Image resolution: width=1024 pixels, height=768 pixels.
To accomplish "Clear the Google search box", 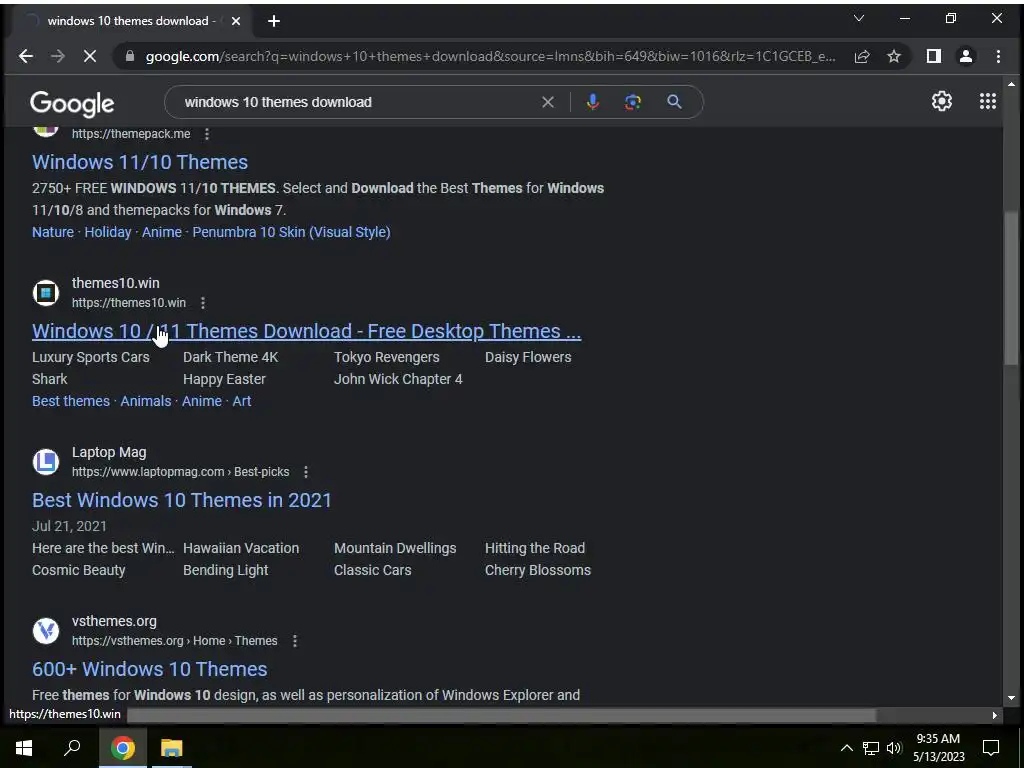I will click(x=548, y=102).
